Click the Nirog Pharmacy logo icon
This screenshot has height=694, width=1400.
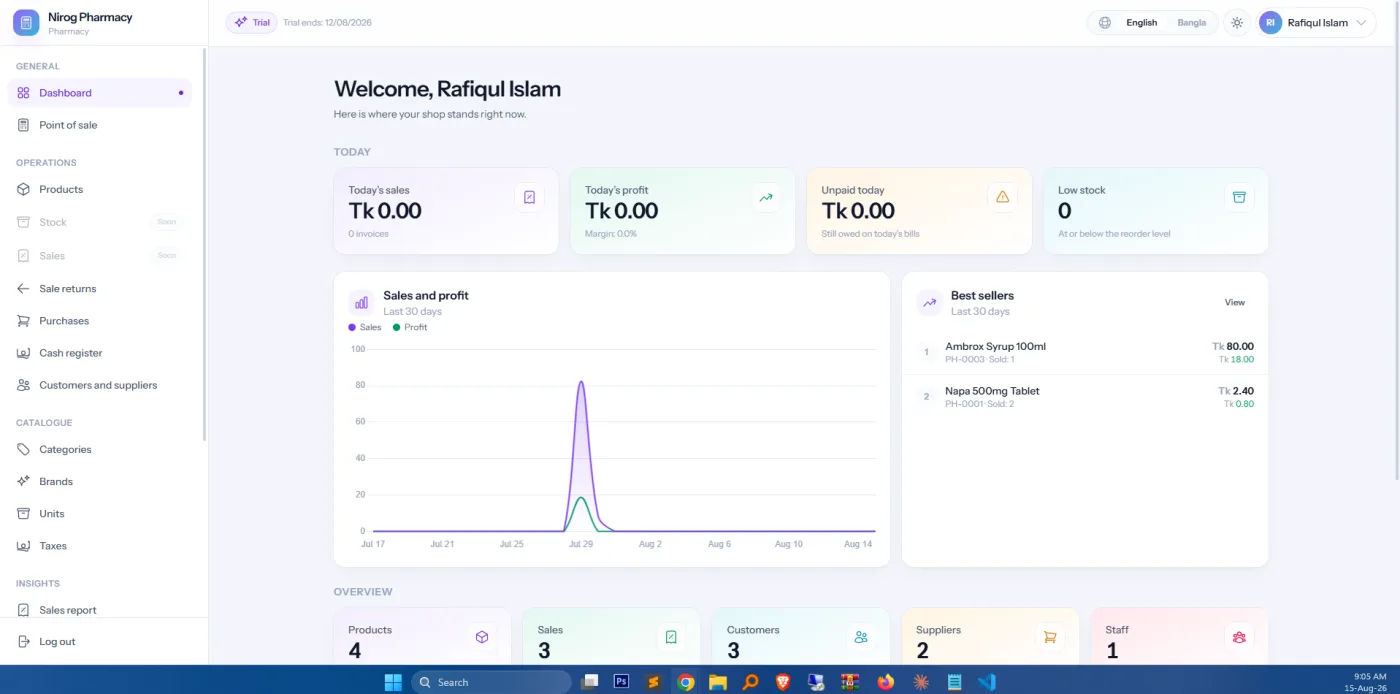click(26, 22)
